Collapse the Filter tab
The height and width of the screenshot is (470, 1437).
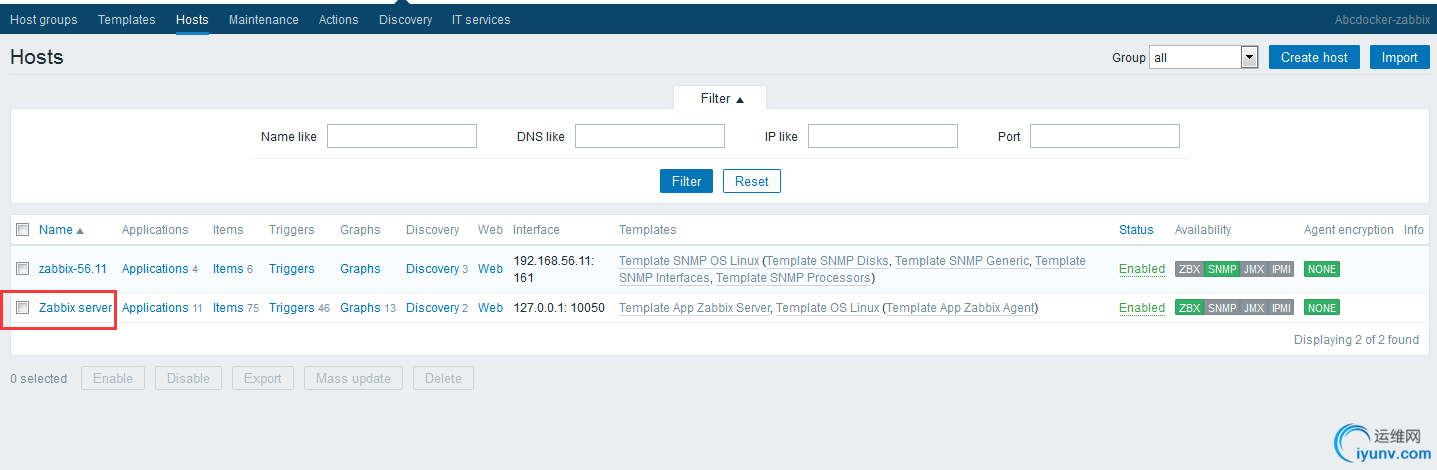(721, 99)
